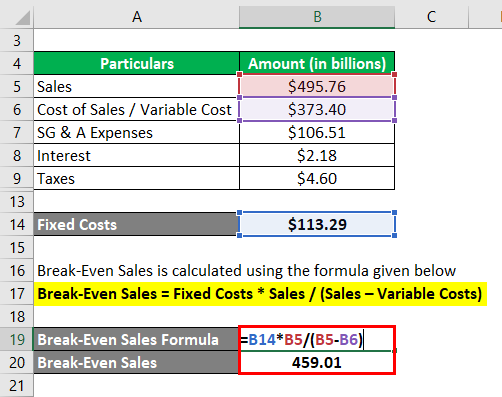Click the Fixed Costs label cell
502x397 pixels.
[x=136, y=224]
